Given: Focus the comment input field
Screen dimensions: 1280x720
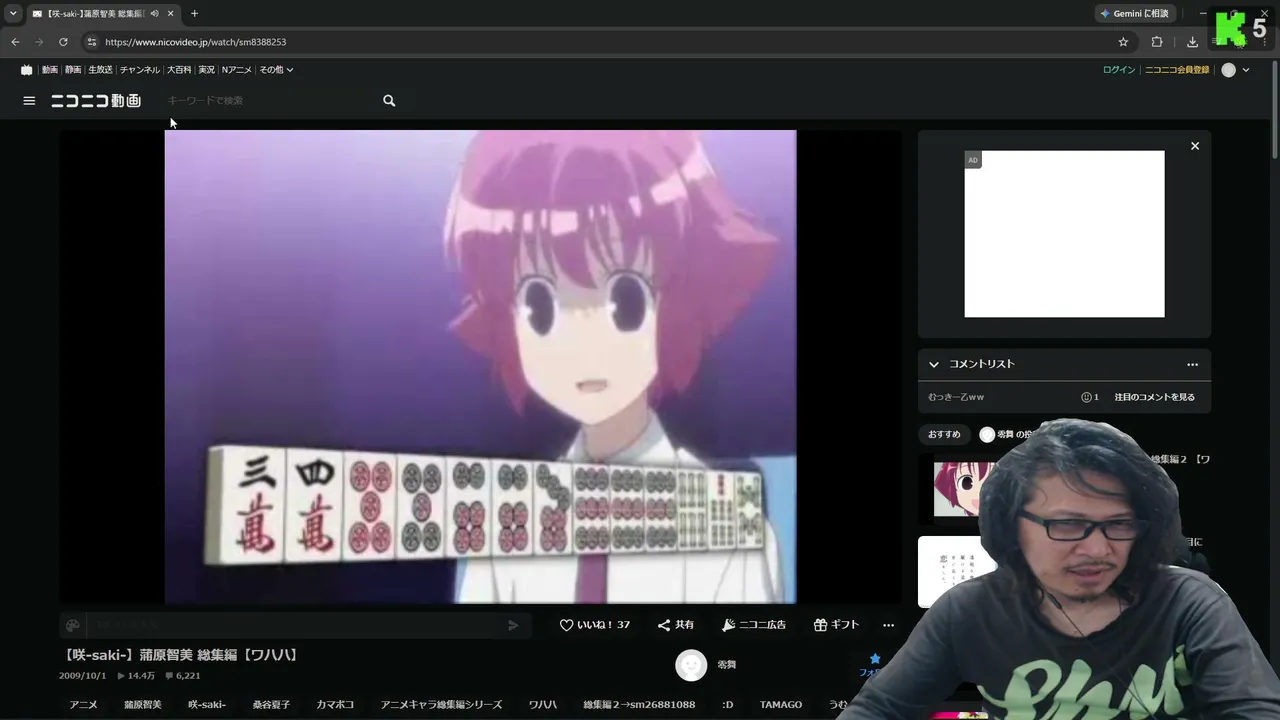Looking at the screenshot, I should [295, 625].
